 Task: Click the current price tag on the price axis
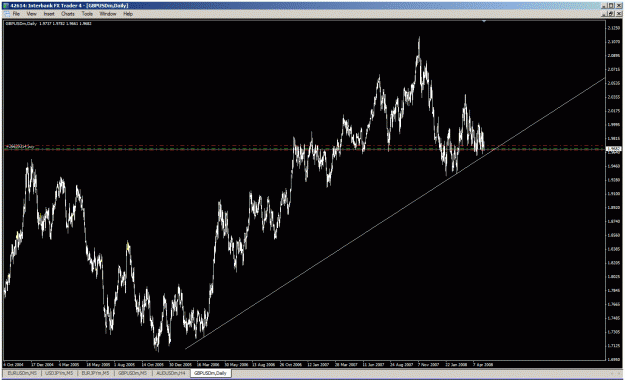pos(614,149)
